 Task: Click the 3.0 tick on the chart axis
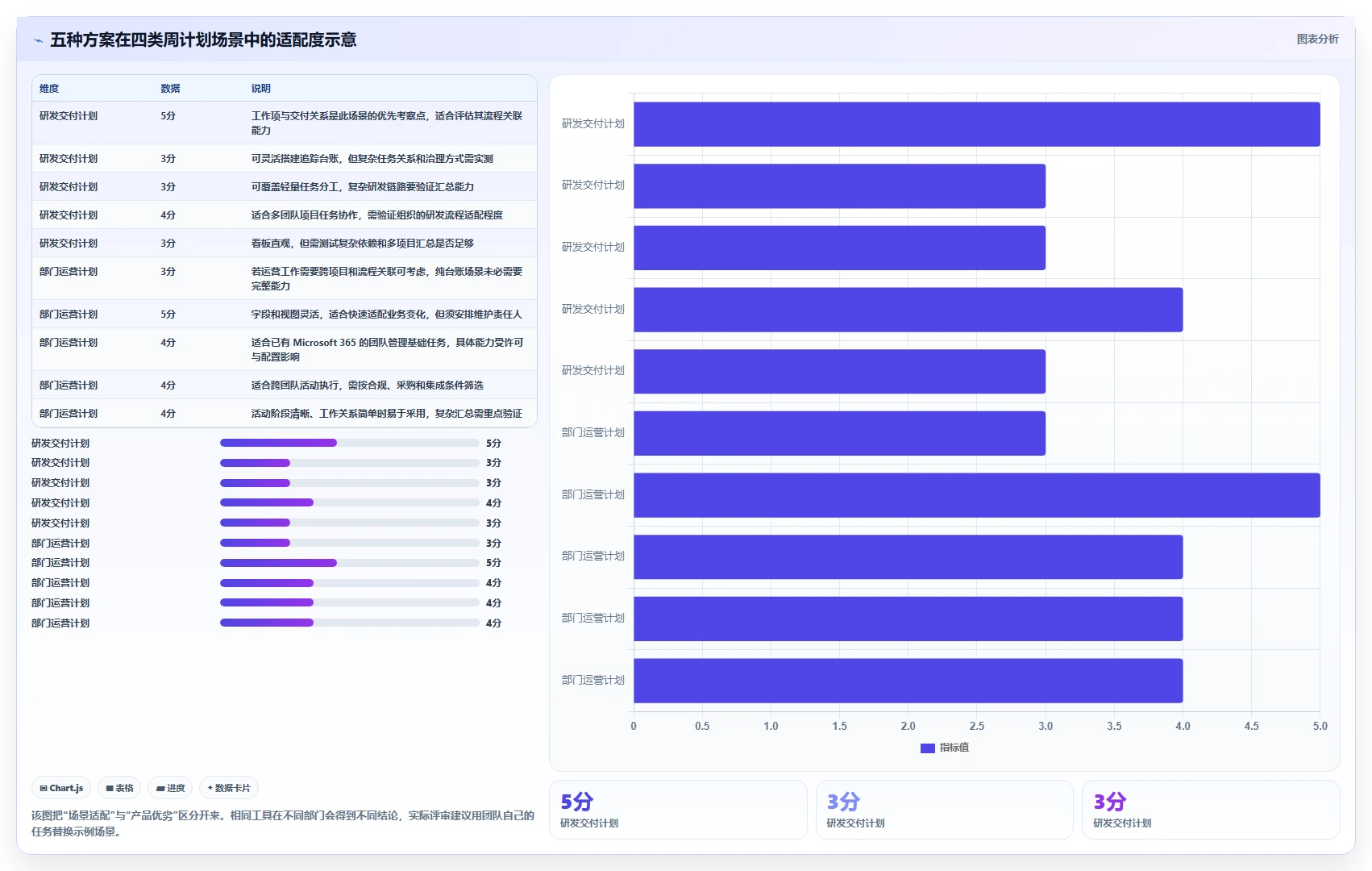click(x=1046, y=726)
